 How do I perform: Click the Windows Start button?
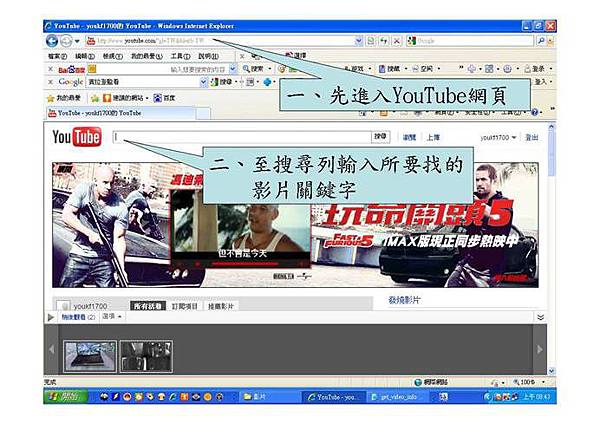tap(65, 396)
